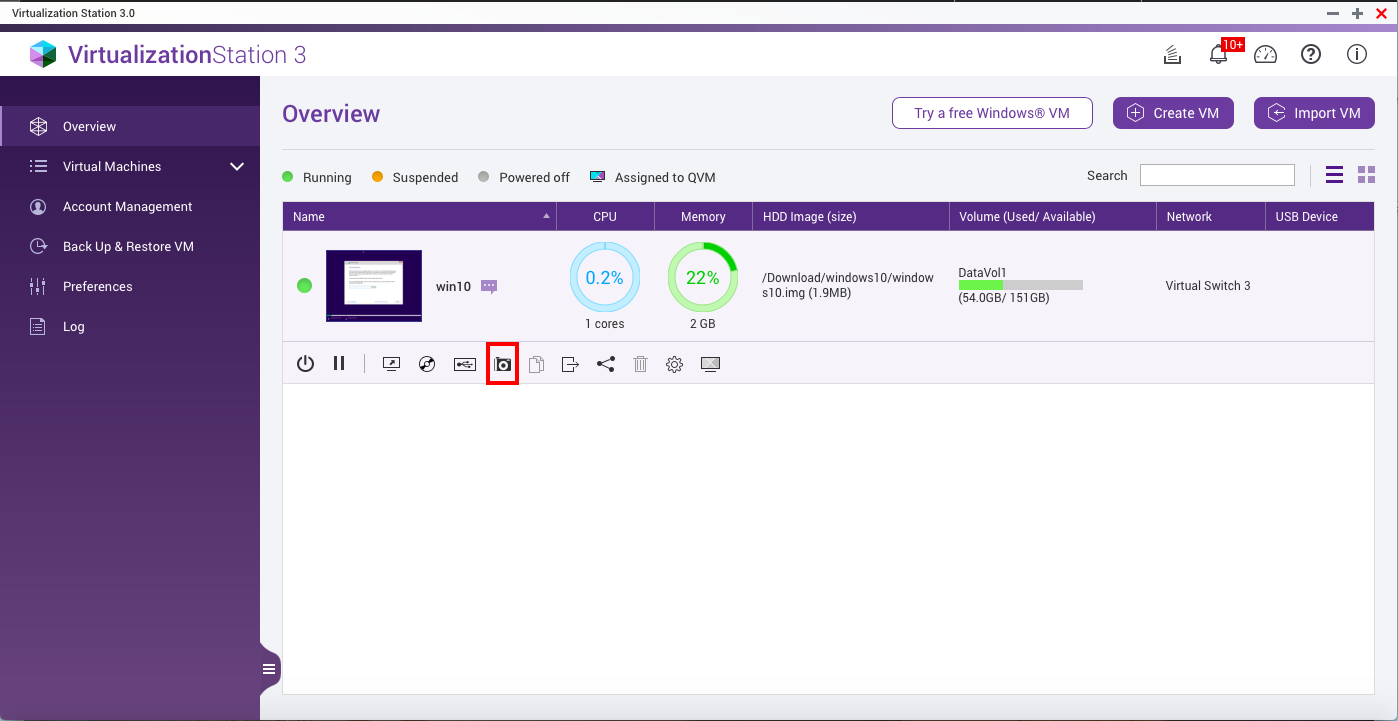Open win10 VM settings gear
Screen dimensions: 1398x721
pyautogui.click(x=674, y=364)
